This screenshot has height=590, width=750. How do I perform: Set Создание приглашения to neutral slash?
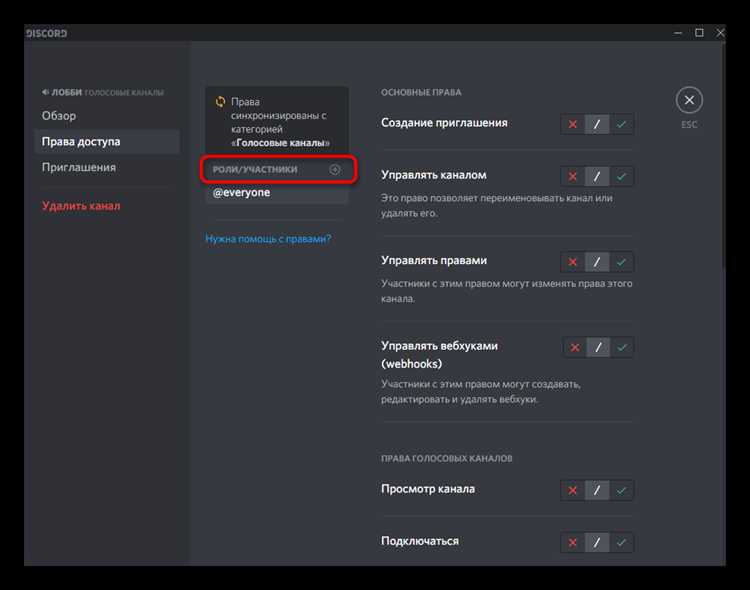click(597, 124)
